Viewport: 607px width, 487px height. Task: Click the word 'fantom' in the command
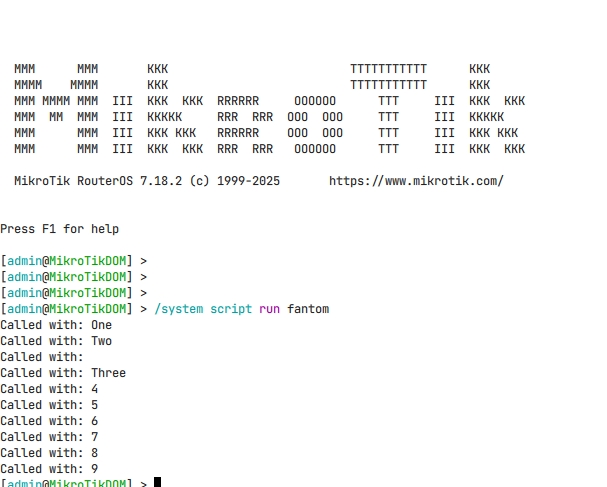tap(308, 309)
